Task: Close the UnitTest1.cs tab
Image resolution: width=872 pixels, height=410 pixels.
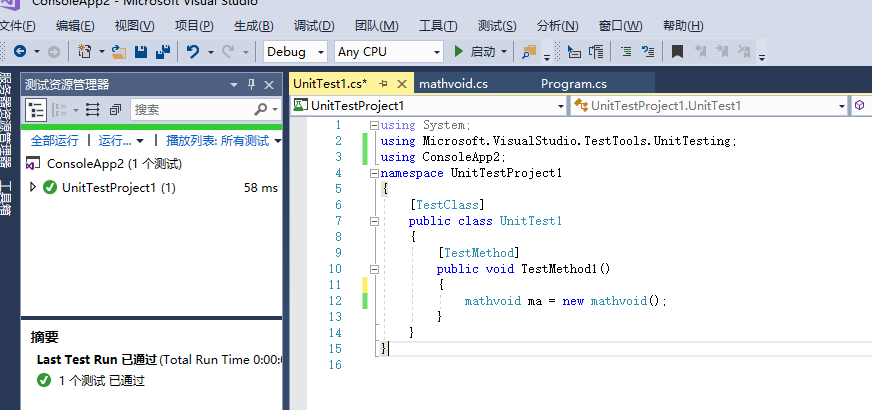Action: 402,84
